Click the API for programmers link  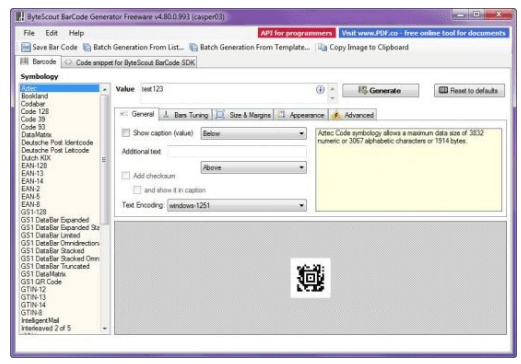[x=296, y=33]
